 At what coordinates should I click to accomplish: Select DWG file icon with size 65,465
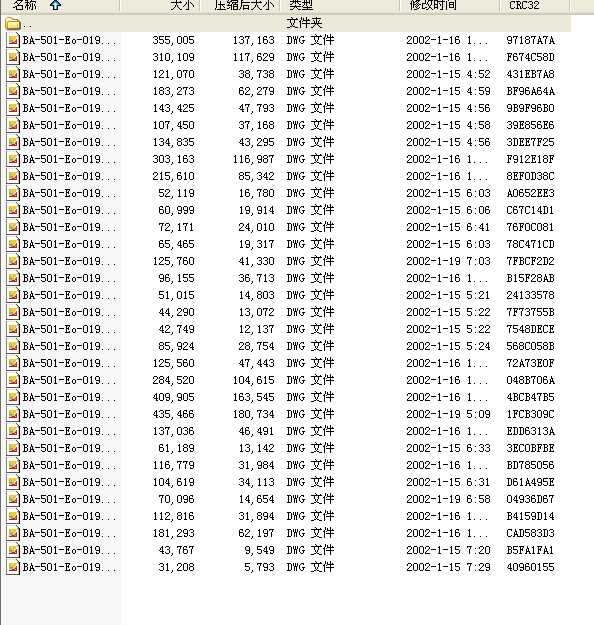point(13,244)
